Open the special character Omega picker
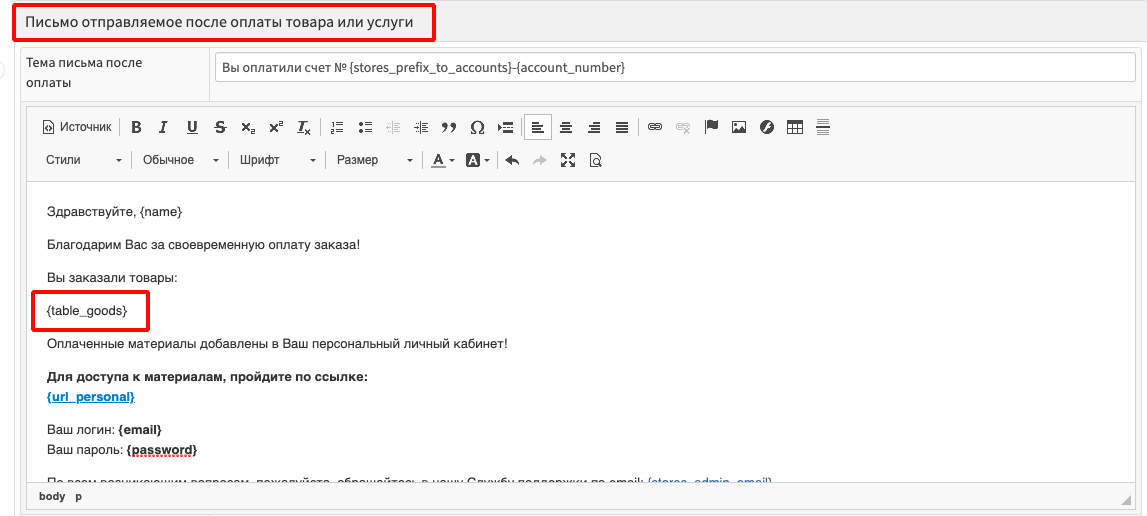The height and width of the screenshot is (516, 1147). coord(477,127)
